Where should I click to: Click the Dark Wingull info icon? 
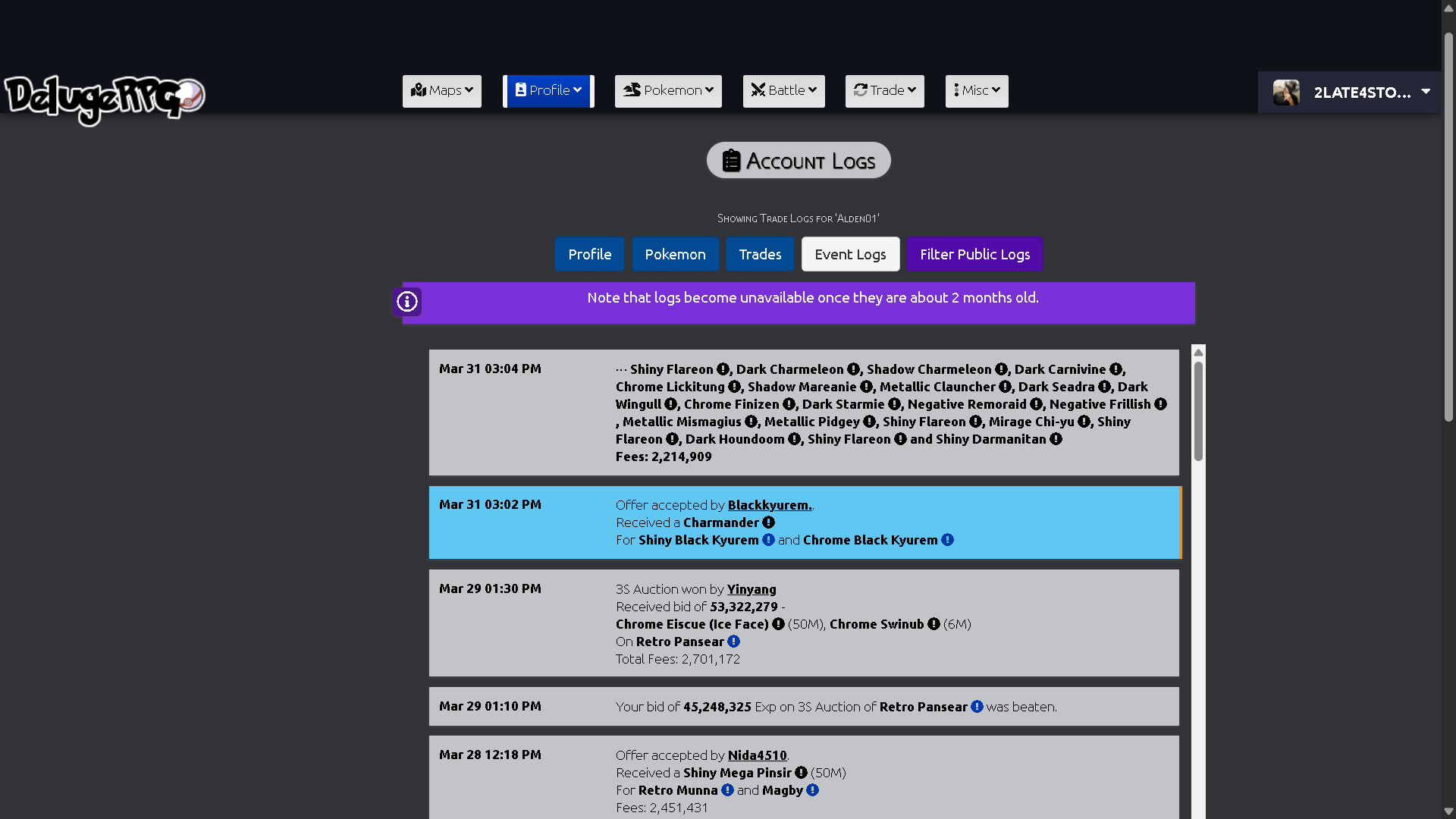click(670, 404)
